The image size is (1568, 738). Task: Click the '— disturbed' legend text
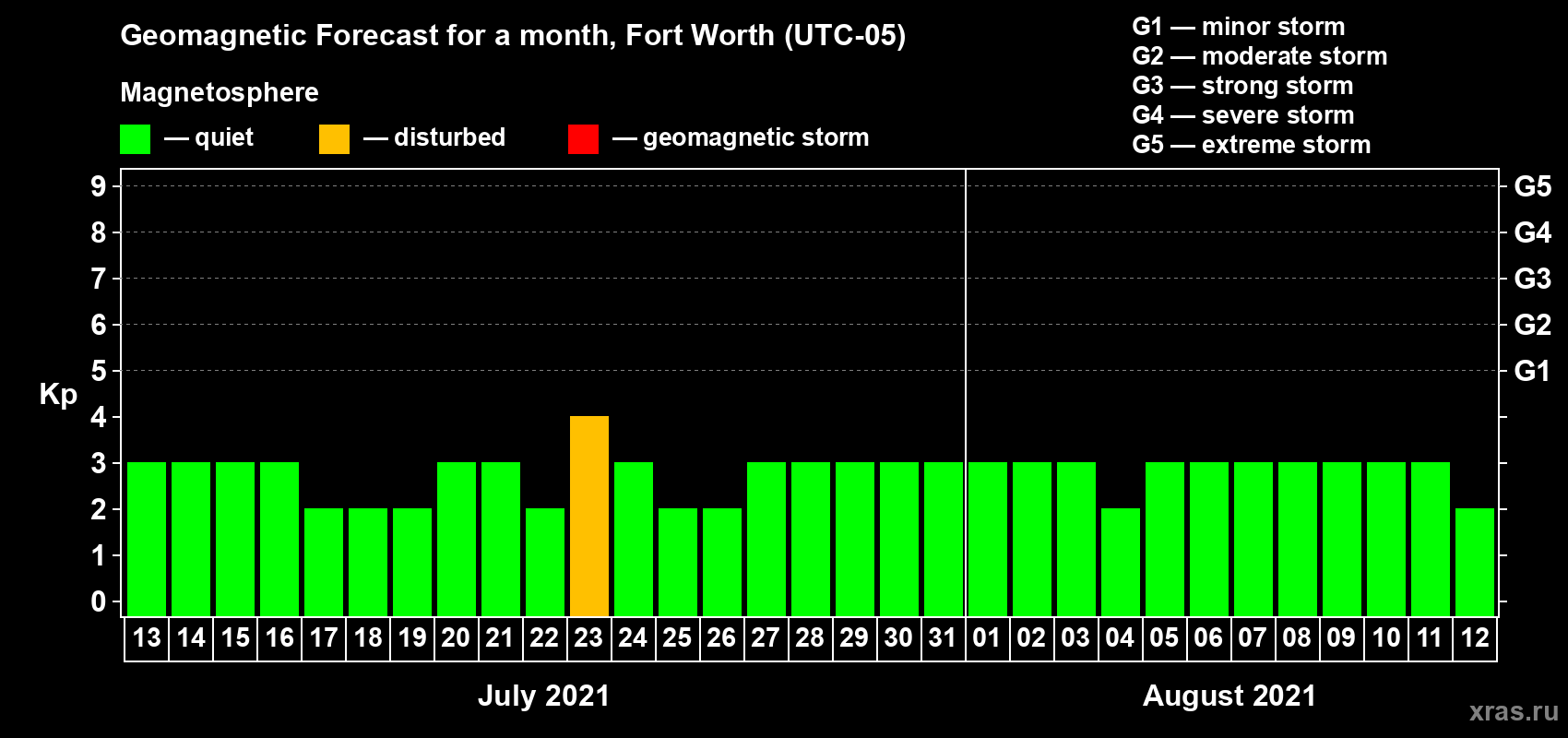(434, 137)
